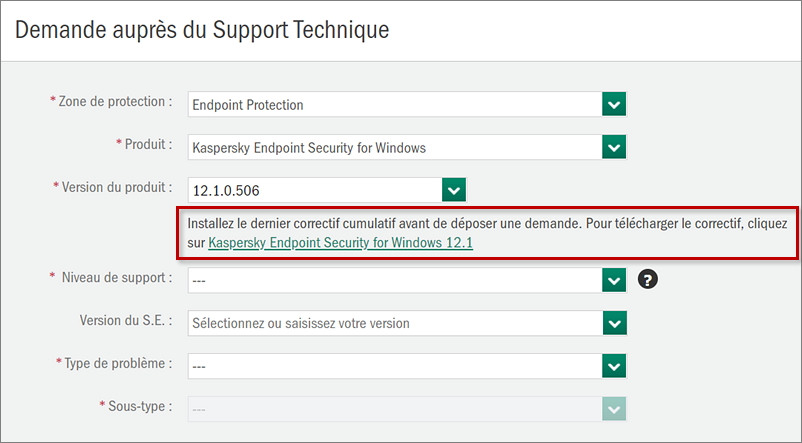This screenshot has height=443, width=802.
Task: Open the Version du S.E. dropdown arrow
Action: point(614,323)
